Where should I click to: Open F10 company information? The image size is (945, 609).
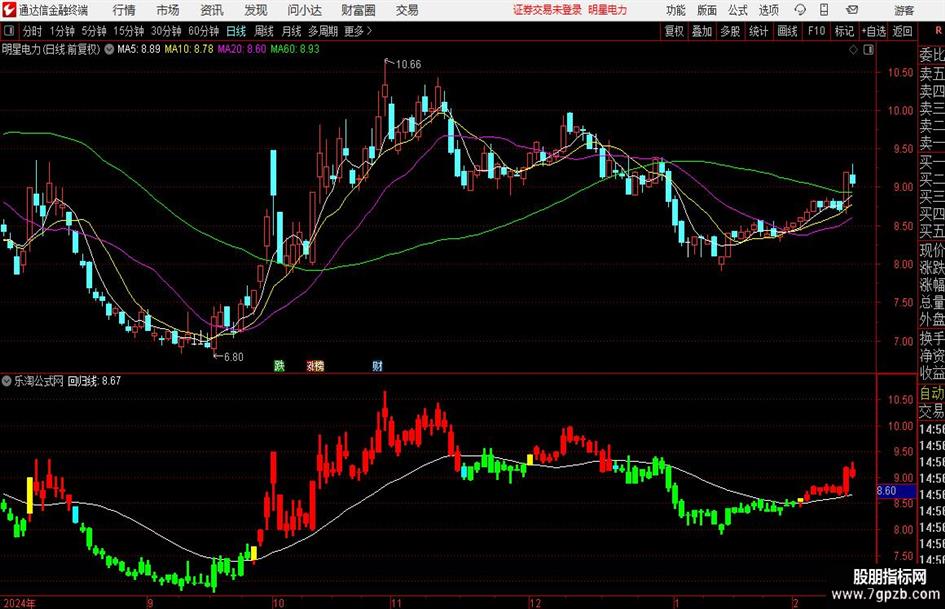817,31
